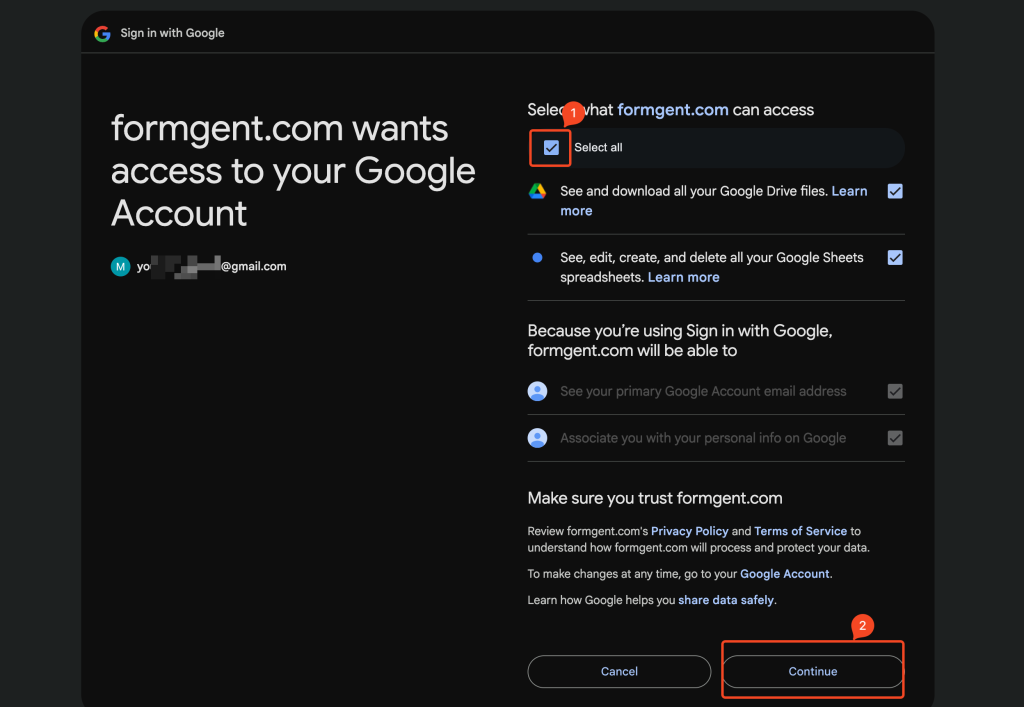Click 'See, edit, create, and delete' Sheets text
1024x707 pixels.
pos(712,267)
